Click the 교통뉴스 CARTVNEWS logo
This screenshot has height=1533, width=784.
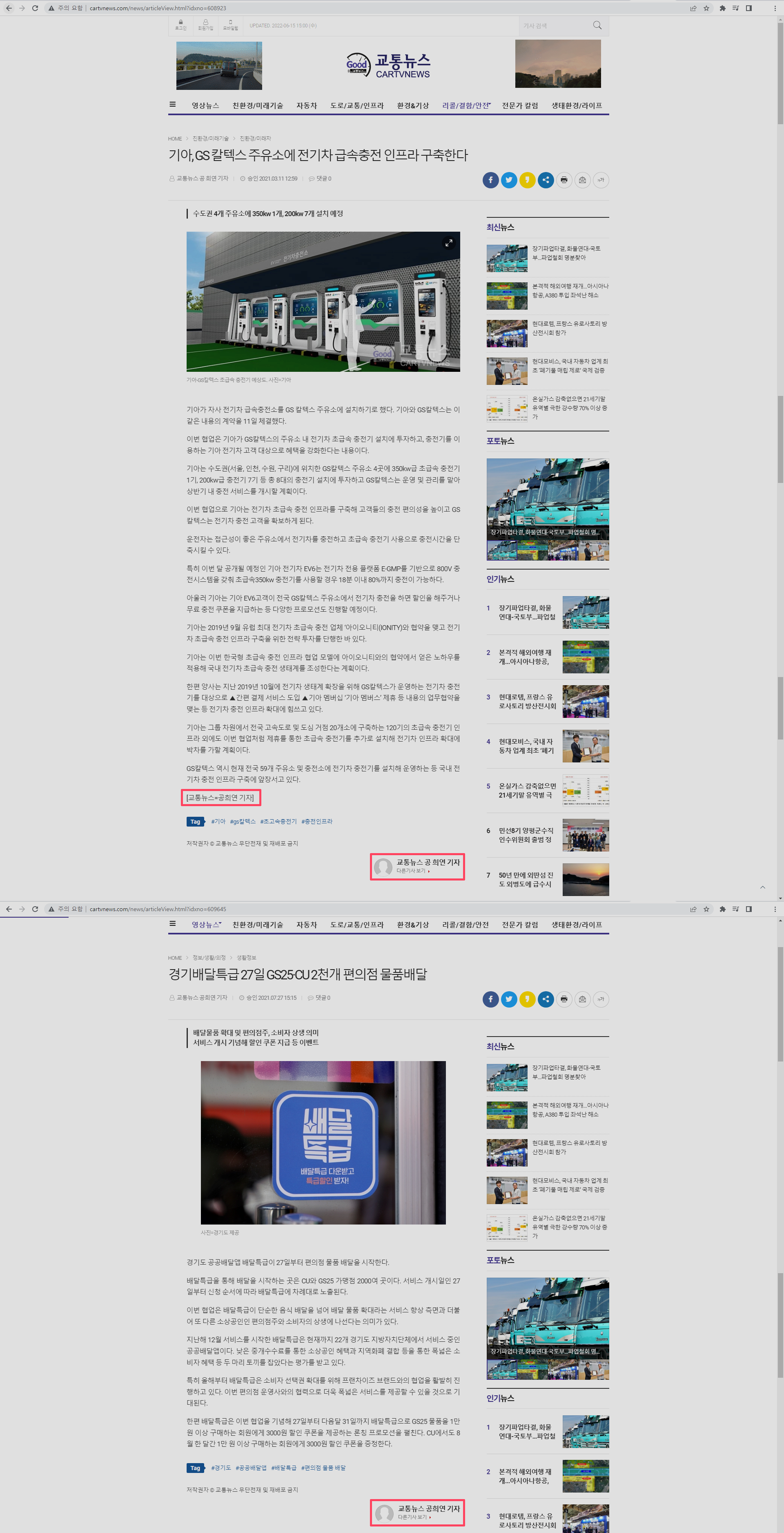click(388, 65)
